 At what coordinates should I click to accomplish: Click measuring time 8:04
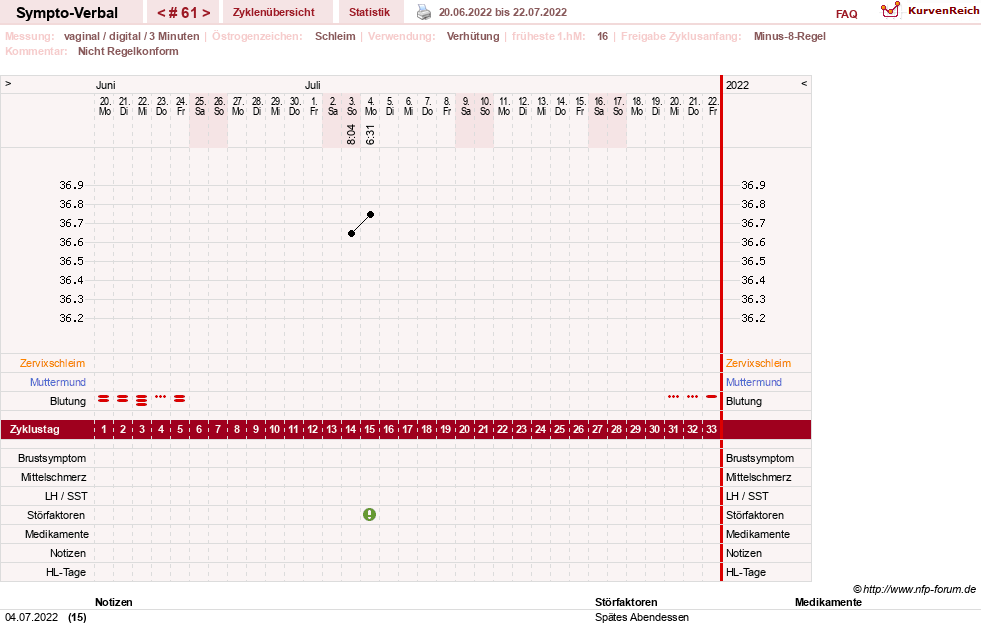click(x=351, y=134)
